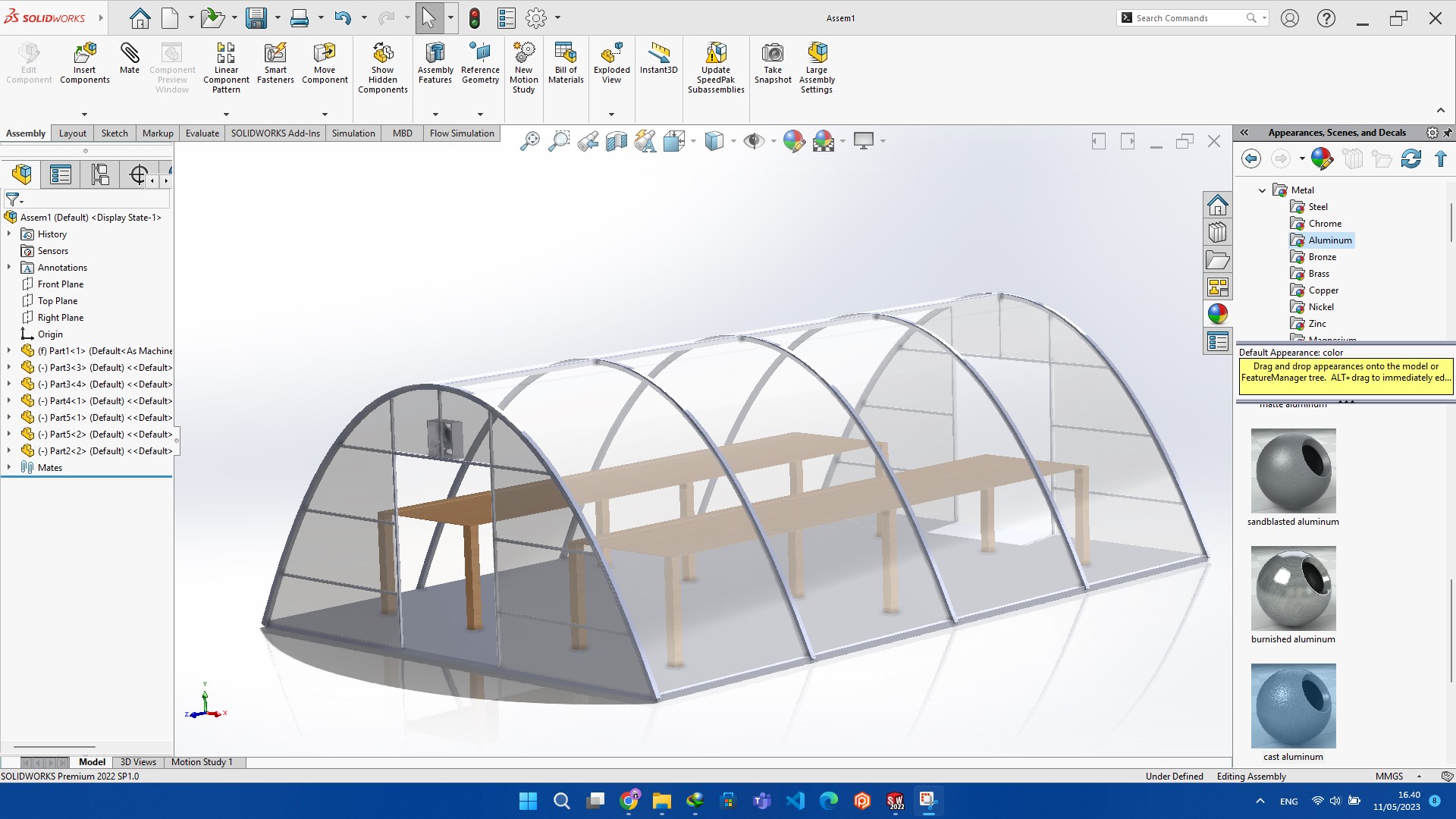This screenshot has height=819, width=1456.
Task: Select the cast aluminum appearance swatch
Action: tap(1293, 706)
